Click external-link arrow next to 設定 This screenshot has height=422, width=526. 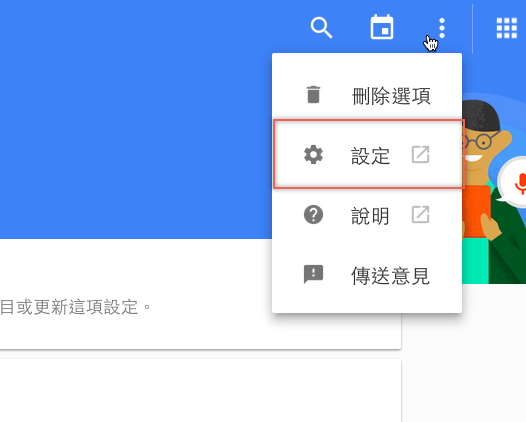point(420,155)
